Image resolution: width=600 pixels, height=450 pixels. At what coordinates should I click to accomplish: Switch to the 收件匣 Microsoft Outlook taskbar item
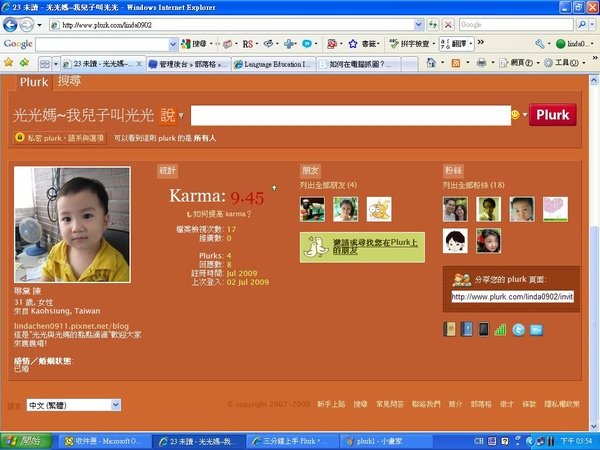103,442
